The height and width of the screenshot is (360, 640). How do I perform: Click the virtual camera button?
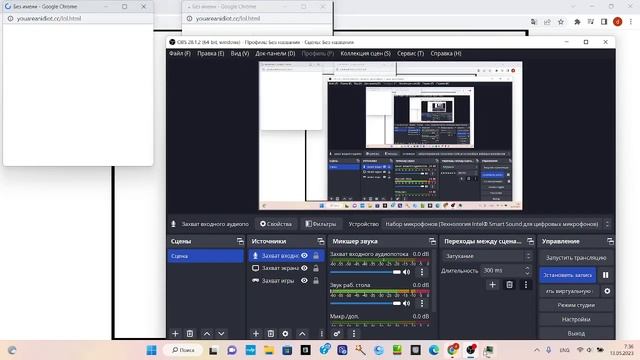tap(569, 291)
